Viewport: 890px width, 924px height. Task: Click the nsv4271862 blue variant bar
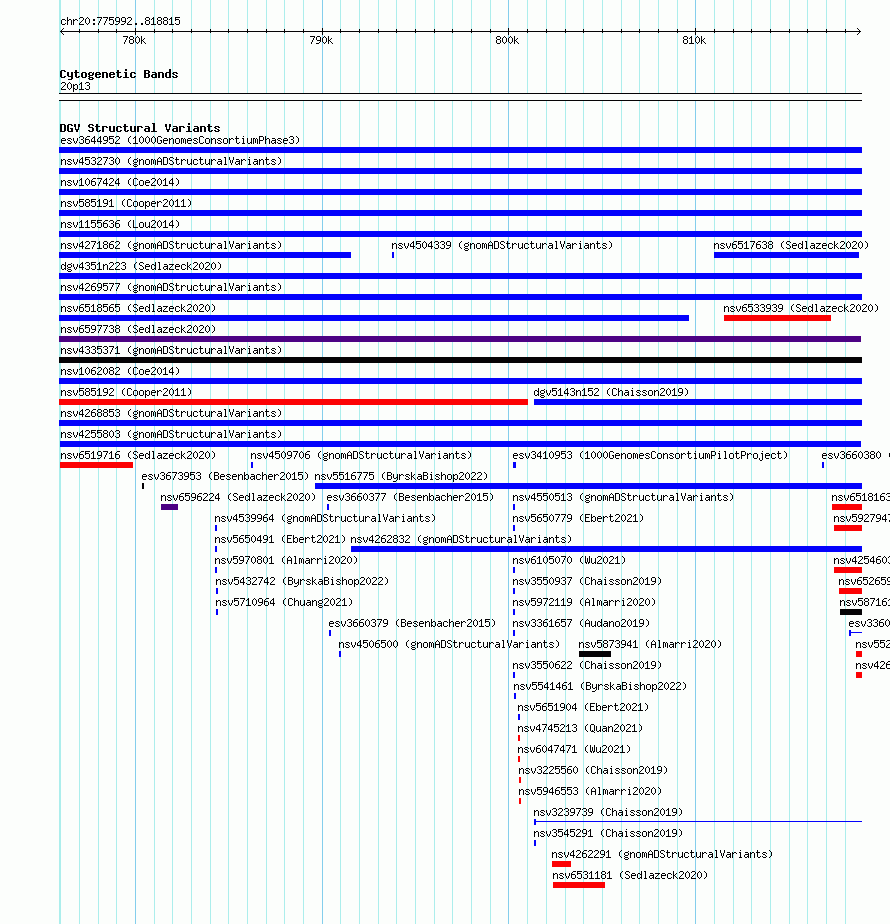click(205, 255)
